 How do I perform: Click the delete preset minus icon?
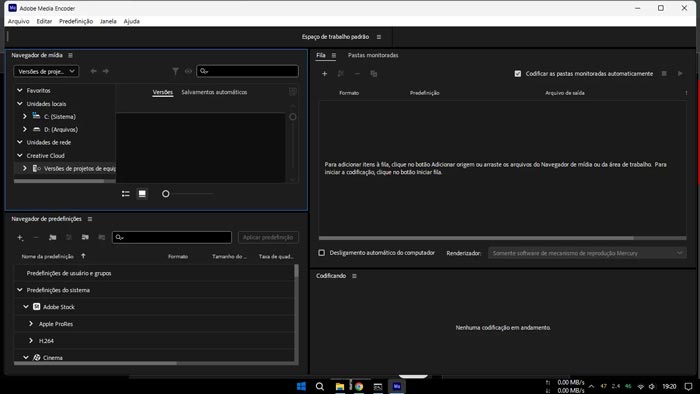point(36,237)
